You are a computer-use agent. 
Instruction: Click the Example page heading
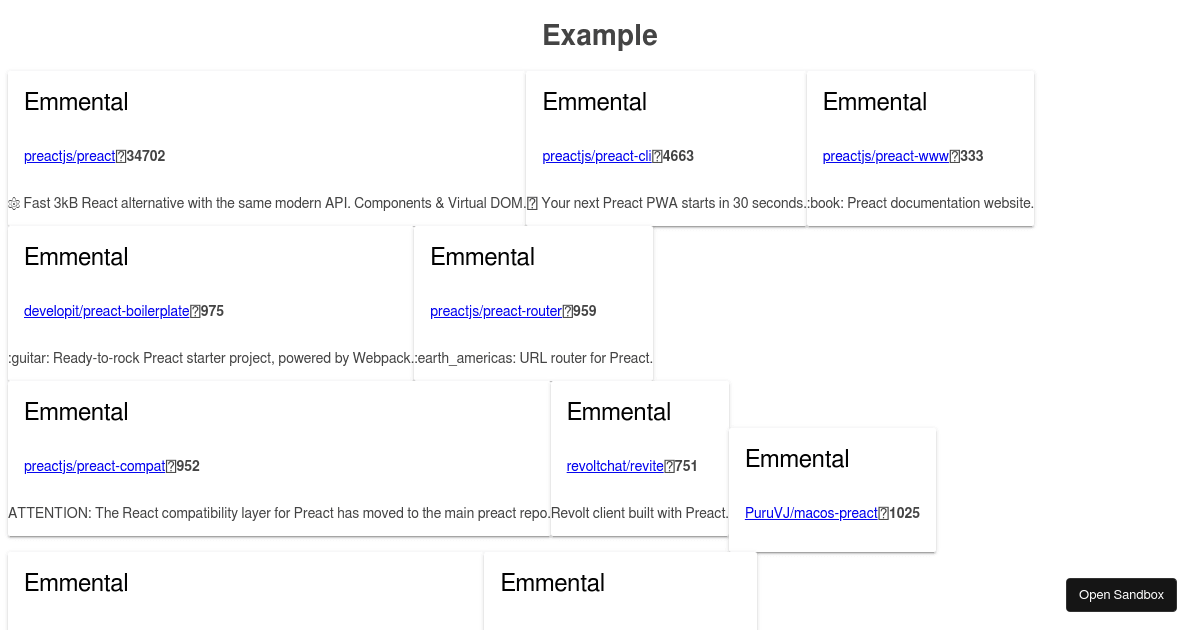(600, 35)
